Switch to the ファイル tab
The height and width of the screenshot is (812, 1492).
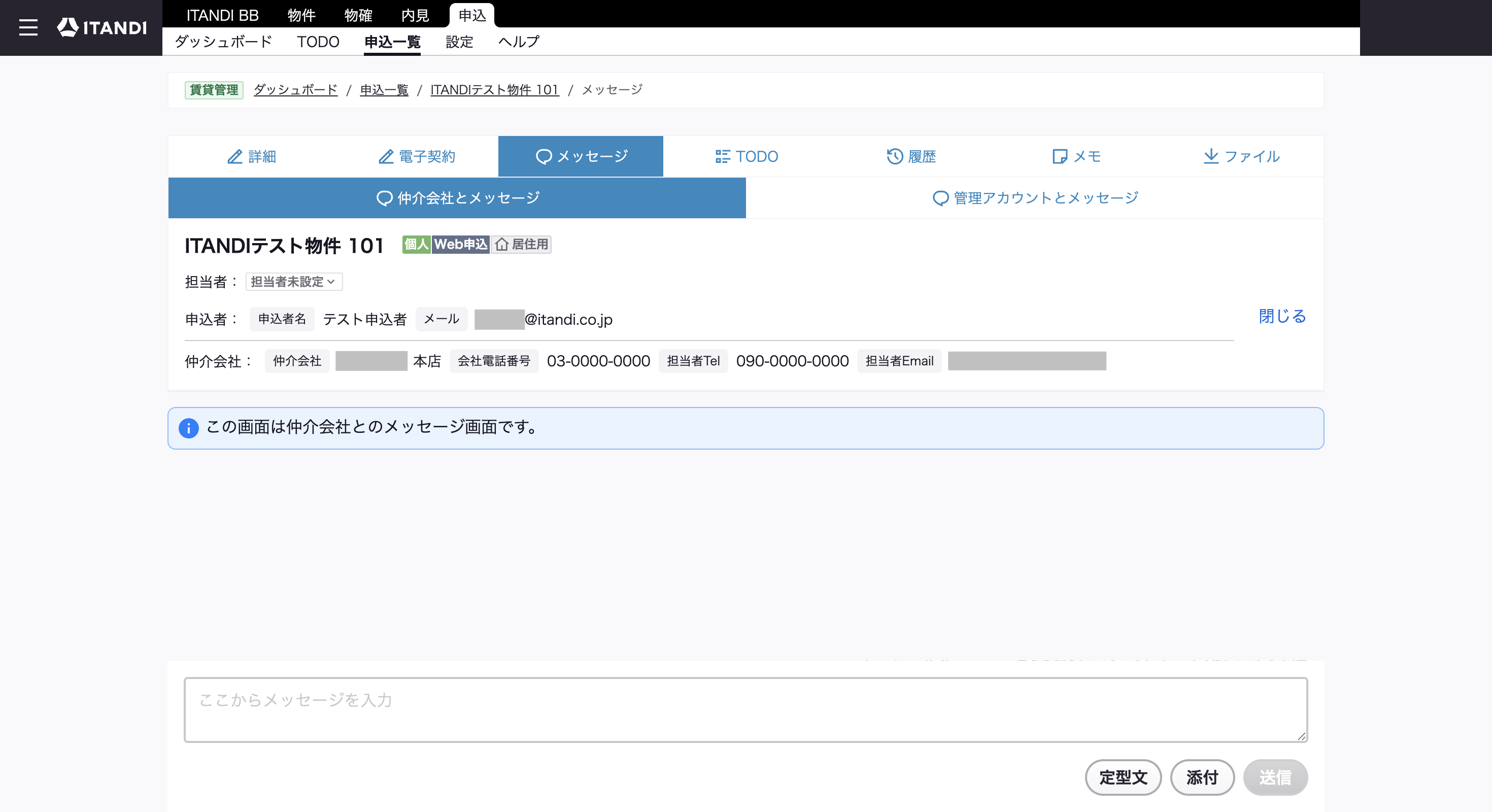(1241, 156)
